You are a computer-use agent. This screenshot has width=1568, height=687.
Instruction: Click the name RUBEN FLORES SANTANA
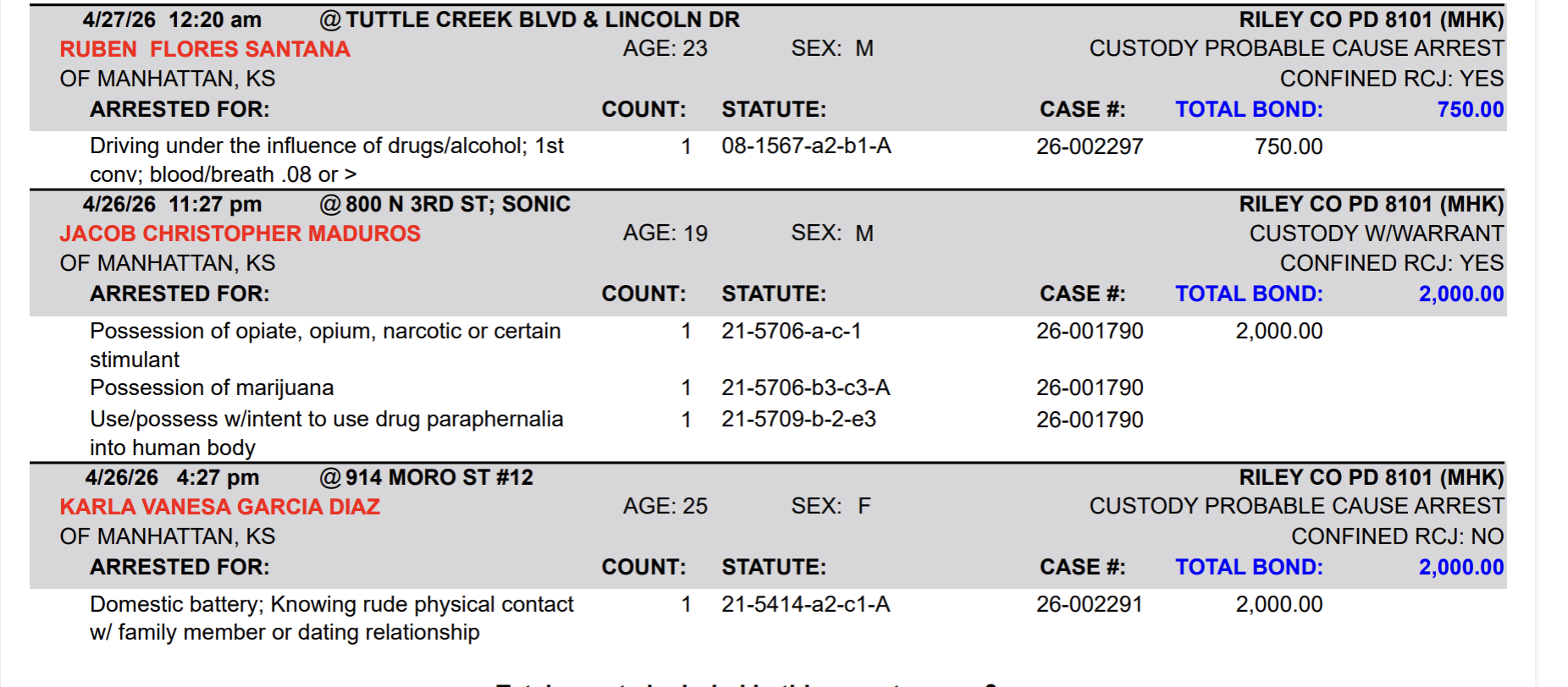click(x=204, y=49)
